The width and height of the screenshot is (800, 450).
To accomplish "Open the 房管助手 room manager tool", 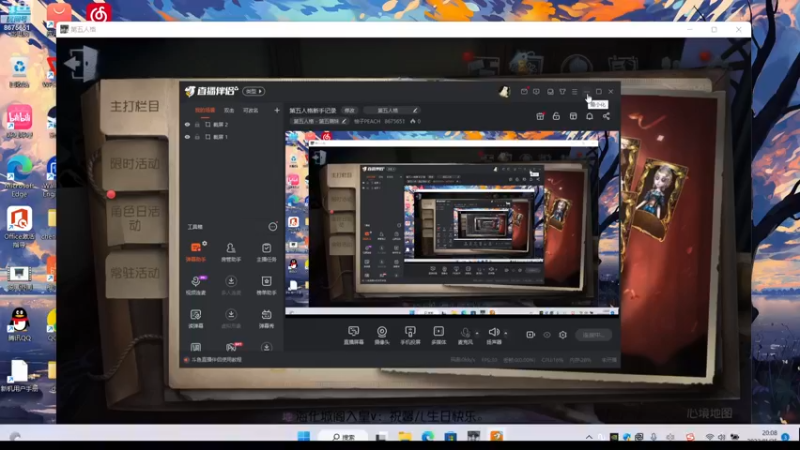I will tap(231, 252).
